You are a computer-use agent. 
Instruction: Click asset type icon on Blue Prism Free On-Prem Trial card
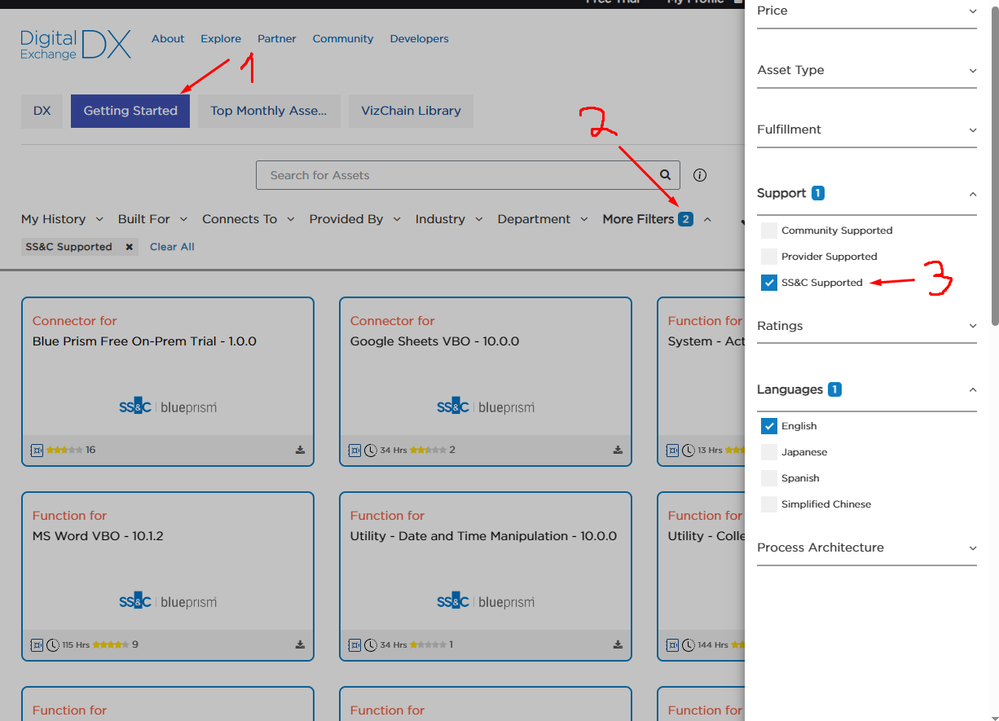click(x=37, y=450)
